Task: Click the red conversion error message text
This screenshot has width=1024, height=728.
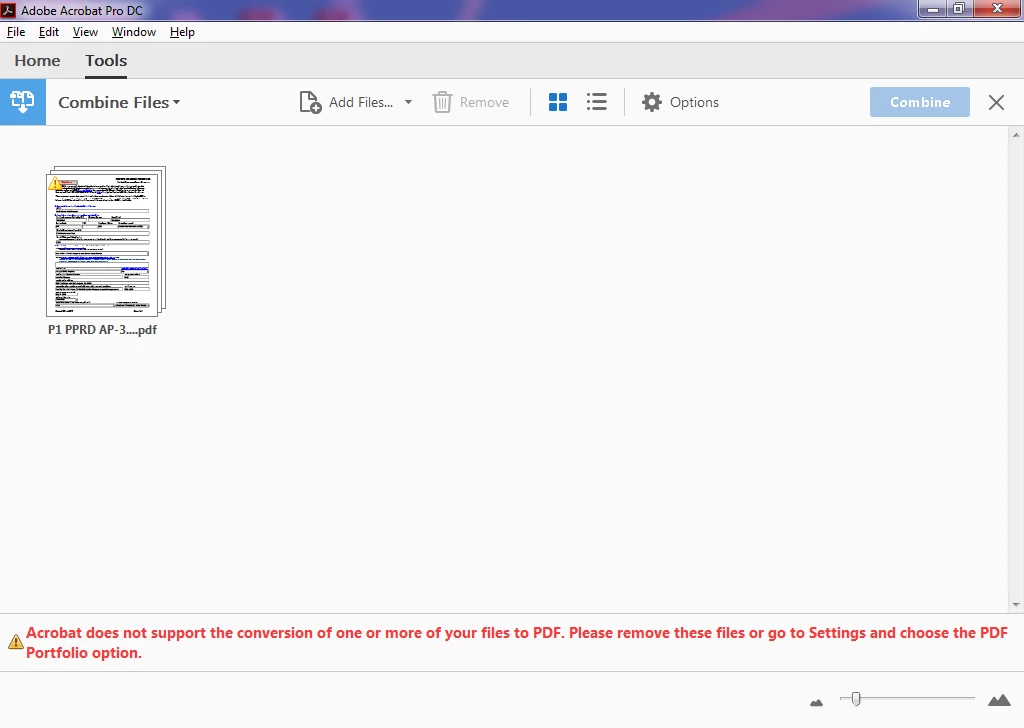Action: [x=517, y=642]
